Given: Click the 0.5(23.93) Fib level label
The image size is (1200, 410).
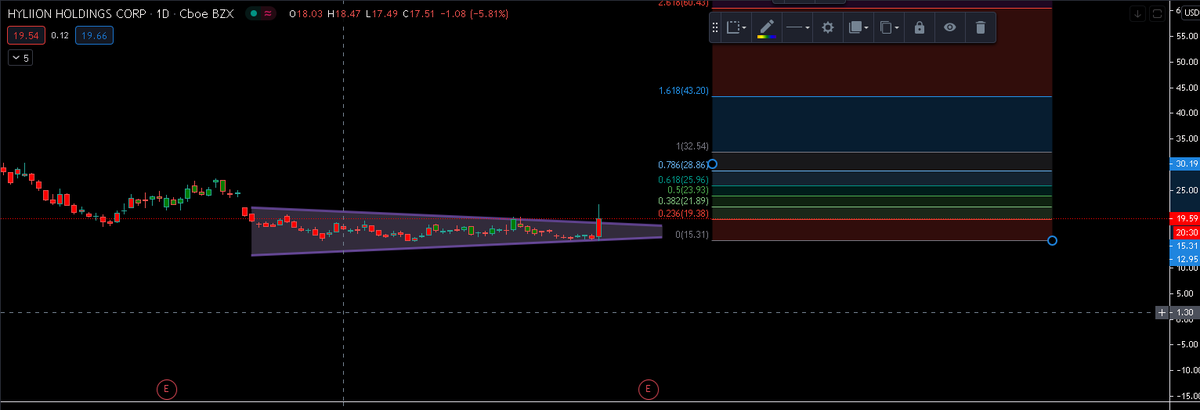Looking at the screenshot, I should (x=688, y=190).
